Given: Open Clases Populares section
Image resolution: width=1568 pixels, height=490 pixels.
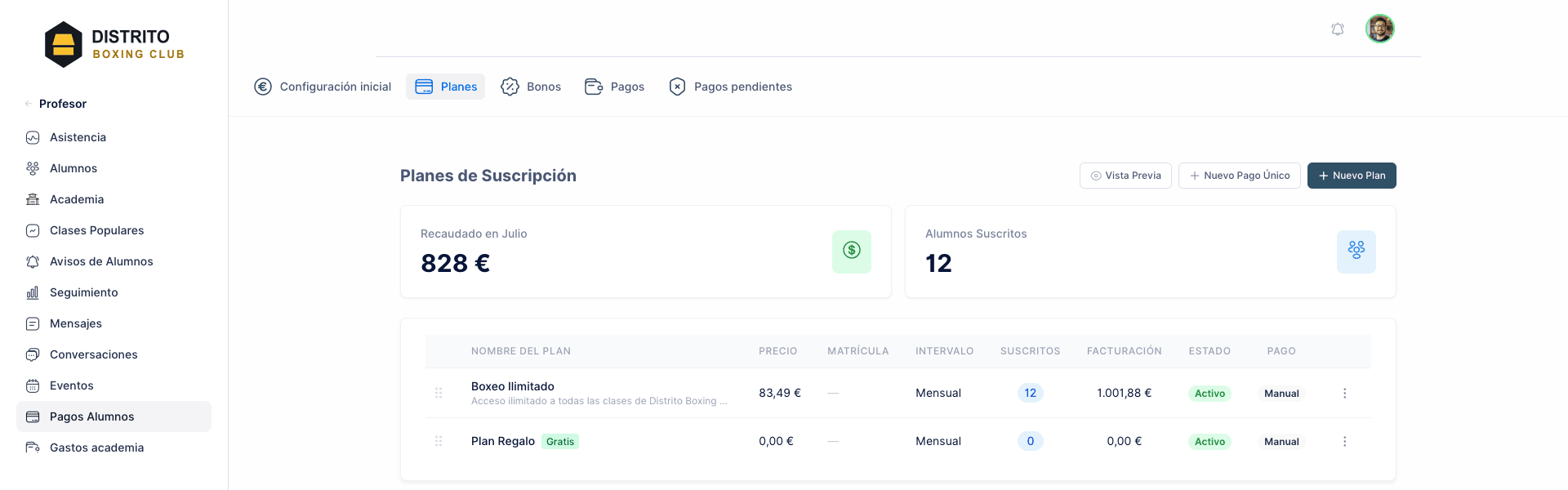Looking at the screenshot, I should click(x=114, y=230).
